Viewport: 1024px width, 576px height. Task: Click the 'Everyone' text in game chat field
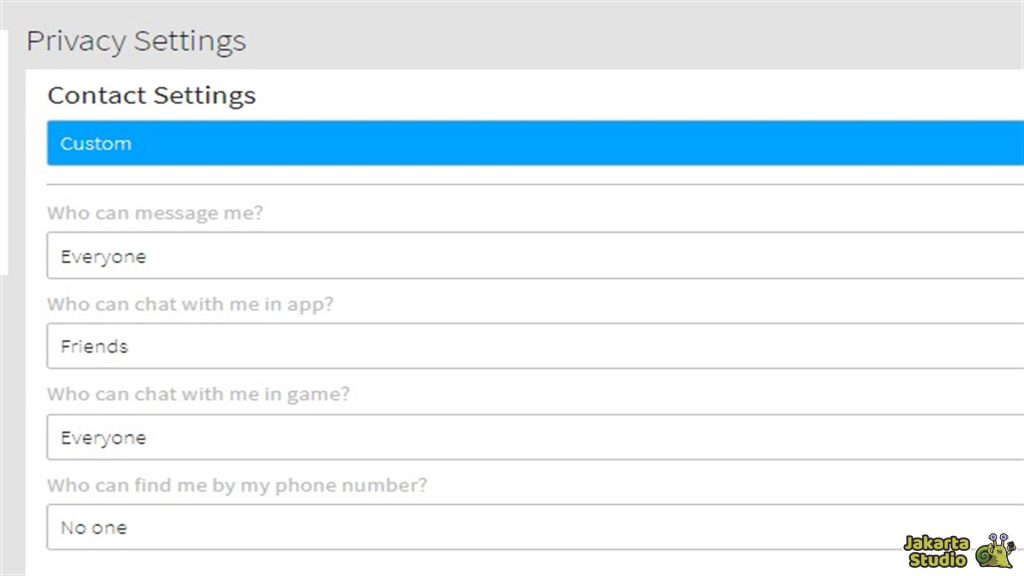pyautogui.click(x=103, y=437)
